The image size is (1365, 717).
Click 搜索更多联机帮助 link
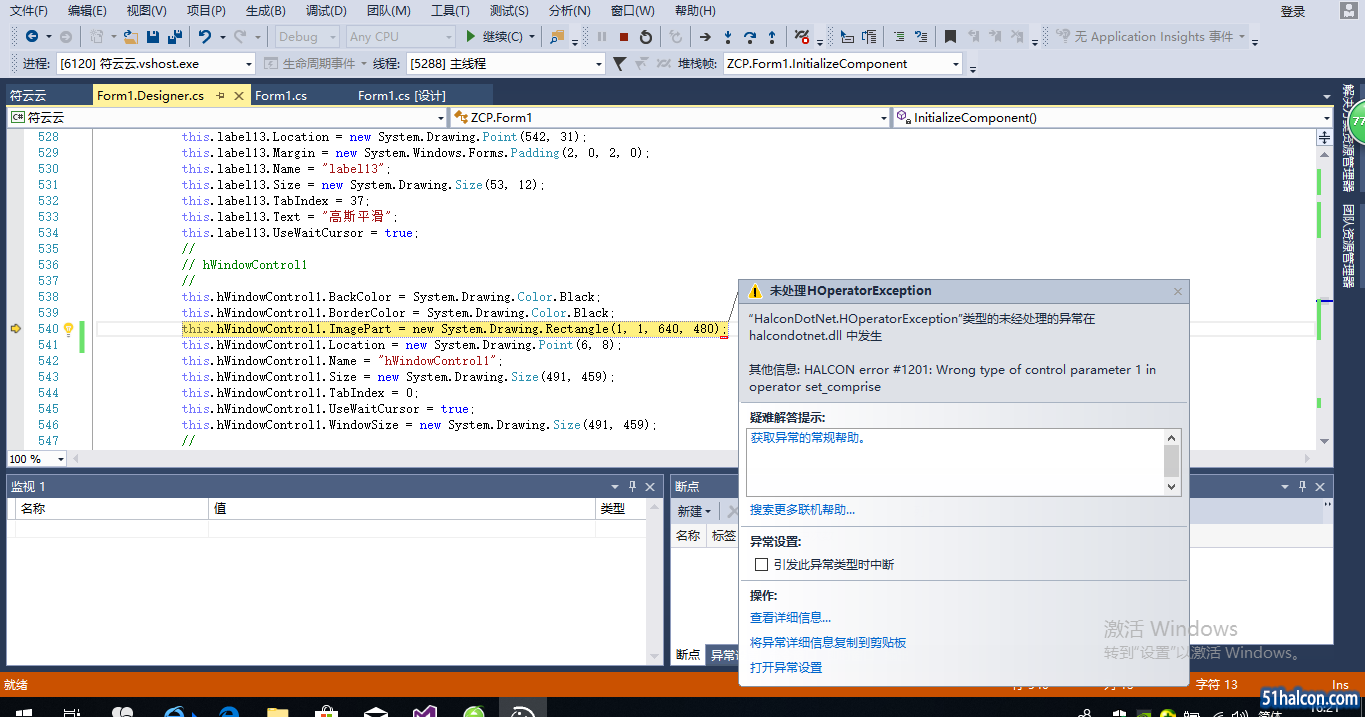[x=802, y=510]
